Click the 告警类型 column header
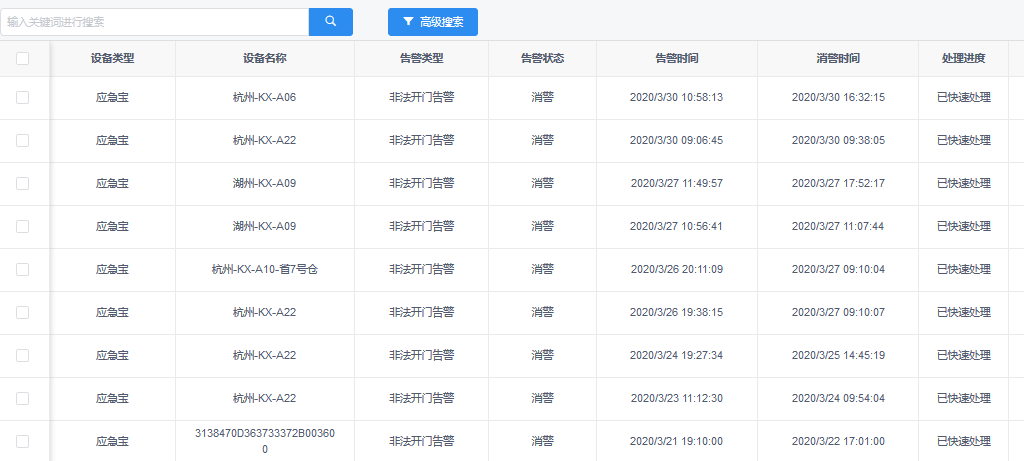The image size is (1024, 461). point(421,59)
